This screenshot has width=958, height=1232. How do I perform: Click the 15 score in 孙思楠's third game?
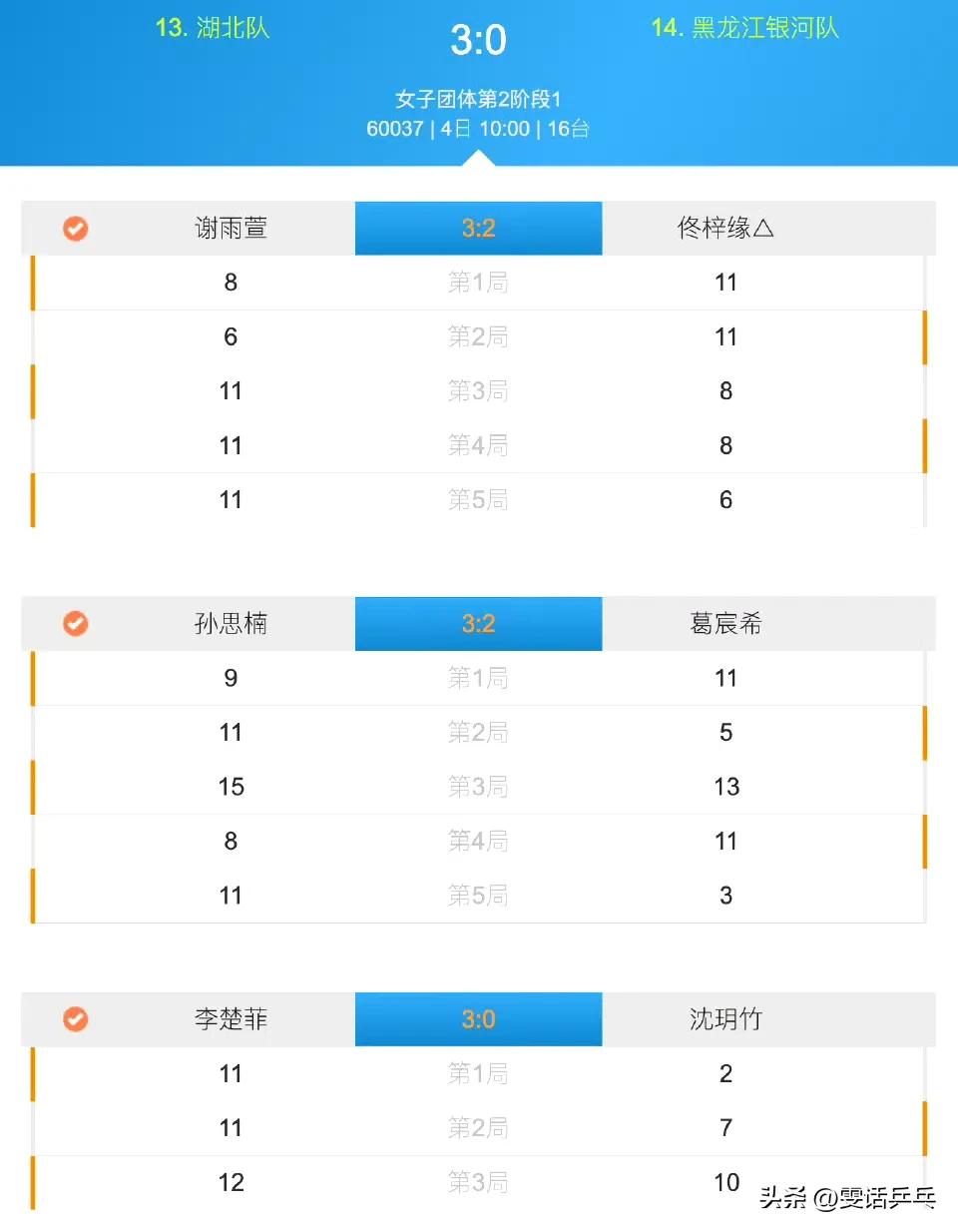(x=231, y=787)
